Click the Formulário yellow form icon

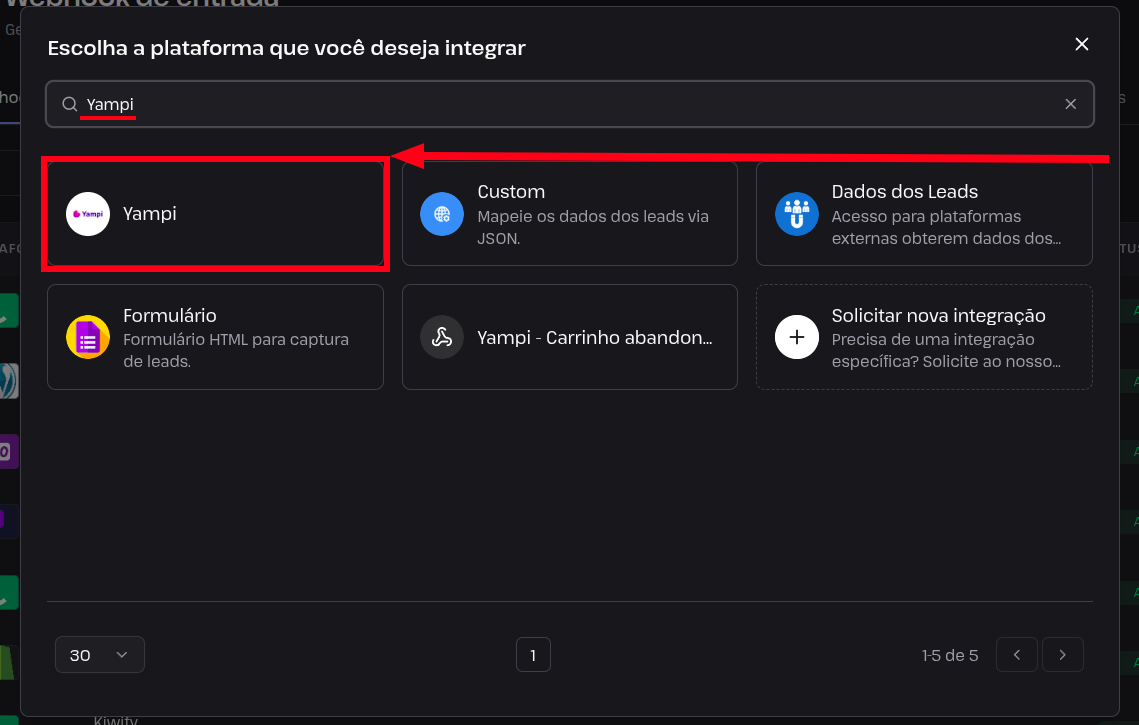88,337
